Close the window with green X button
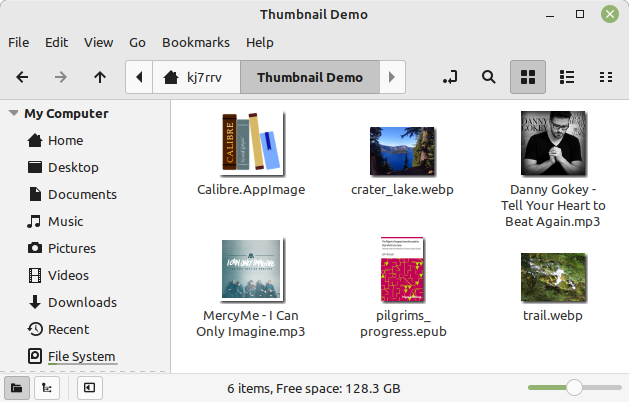Image resolution: width=629 pixels, height=402 pixels. tap(610, 14)
